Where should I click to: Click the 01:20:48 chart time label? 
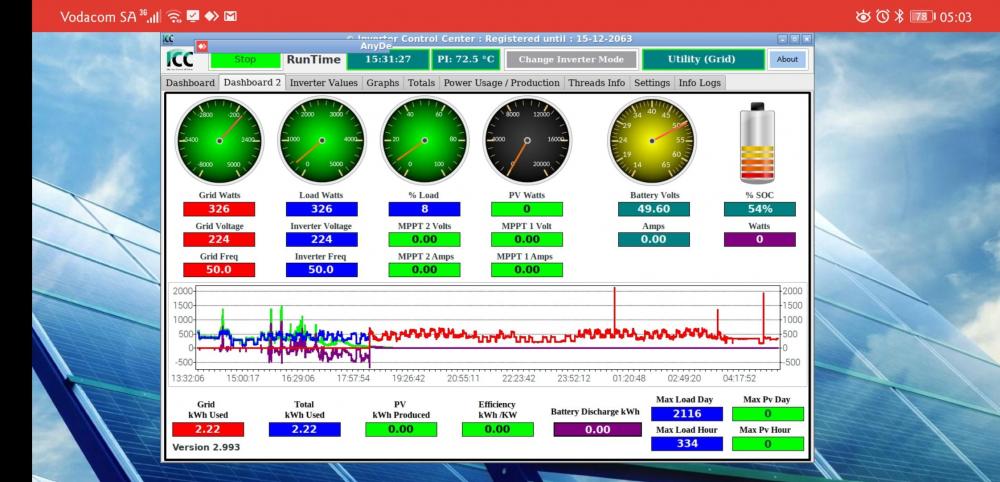[x=629, y=379]
